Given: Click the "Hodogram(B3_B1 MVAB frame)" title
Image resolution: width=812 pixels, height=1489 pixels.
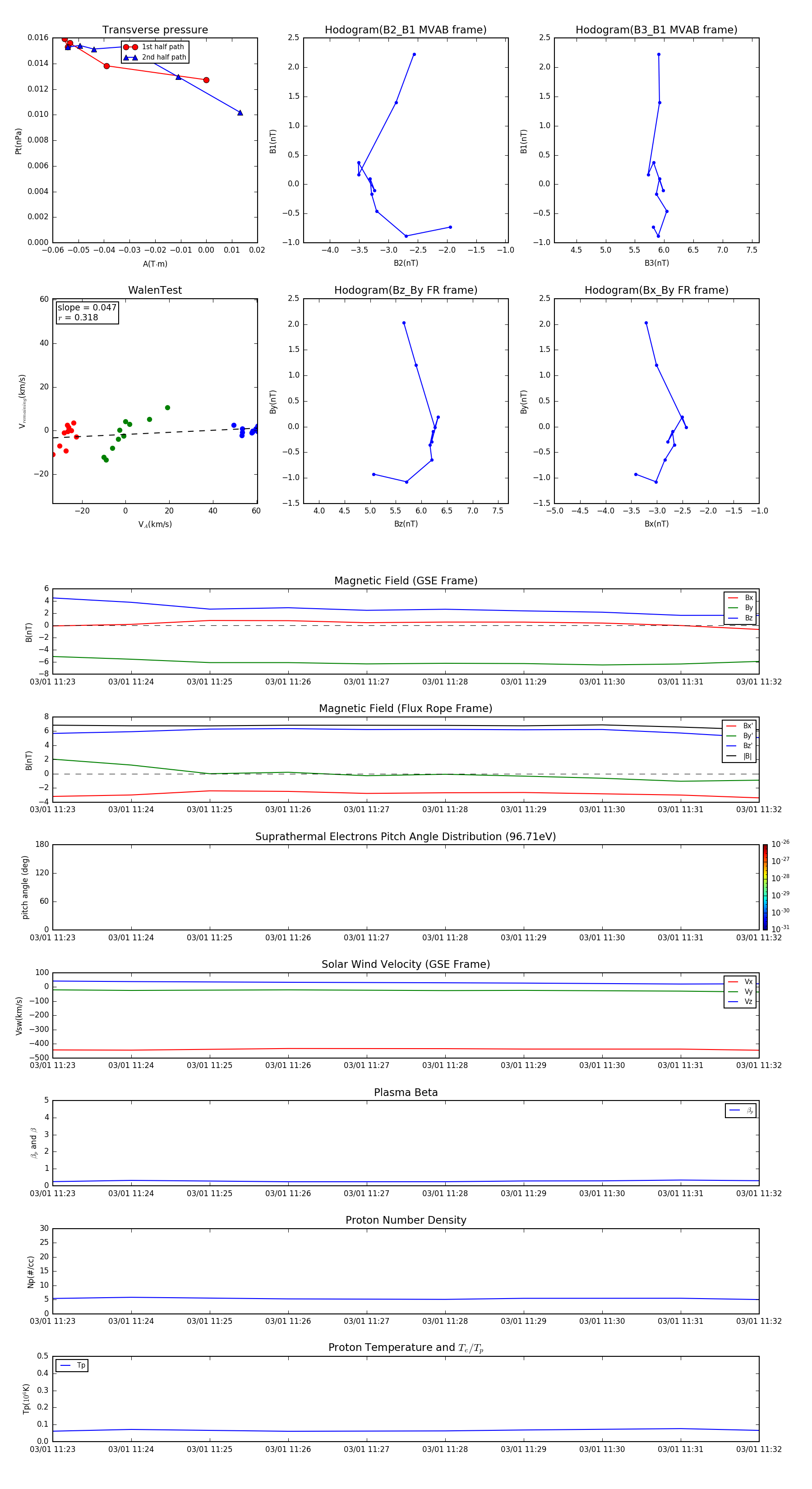Looking at the screenshot, I should click(656, 30).
